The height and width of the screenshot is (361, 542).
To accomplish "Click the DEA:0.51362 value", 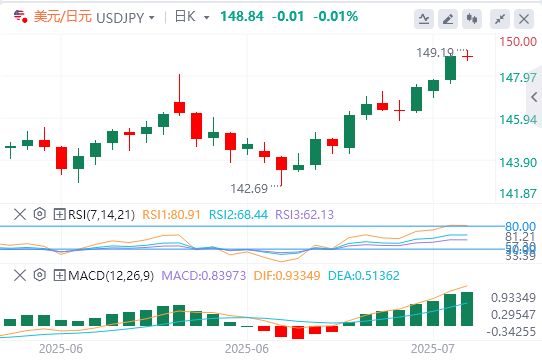I will [364, 276].
